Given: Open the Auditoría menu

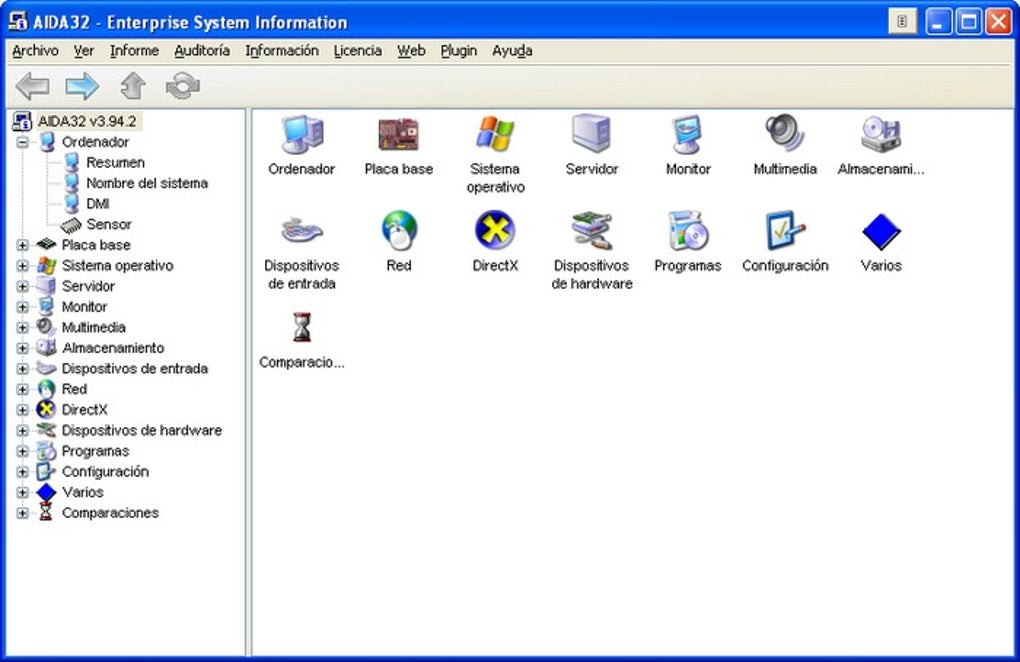Looking at the screenshot, I should (x=202, y=51).
